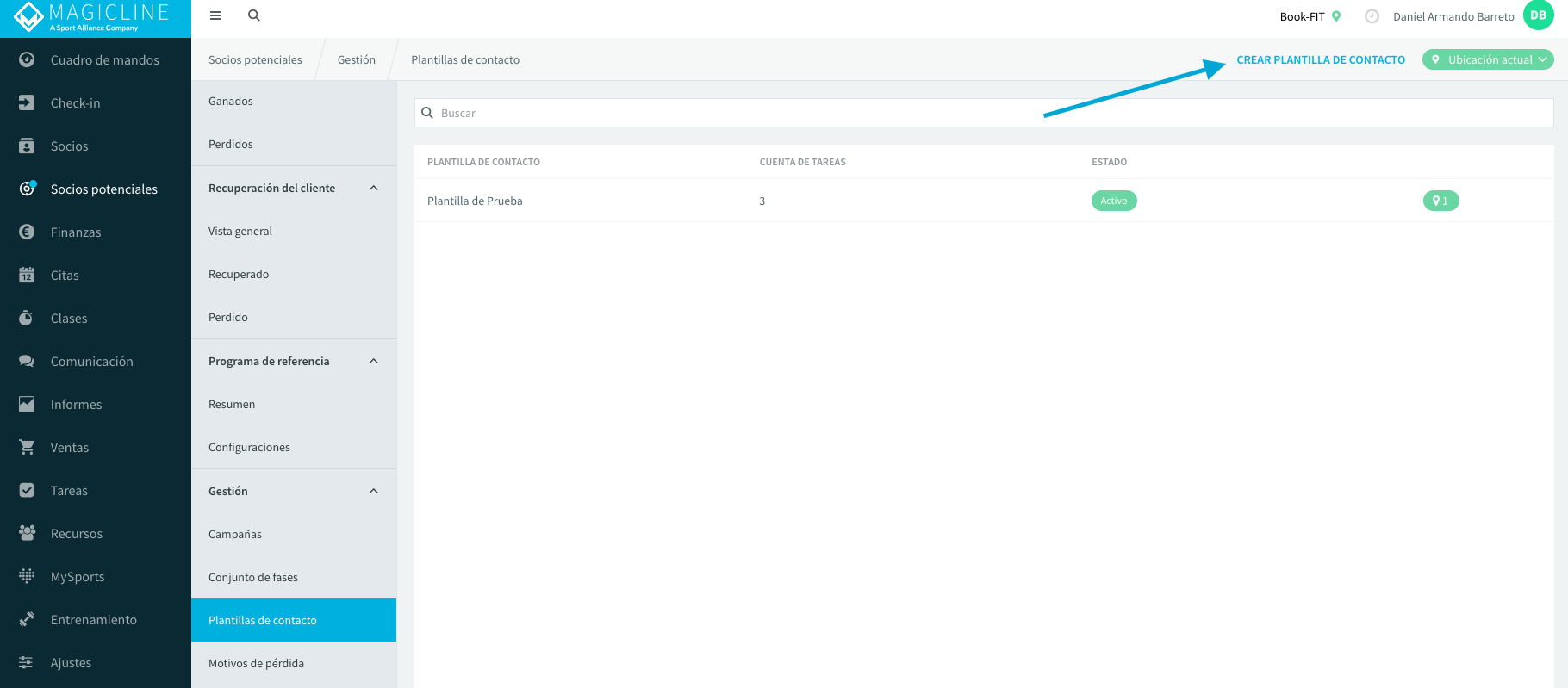The image size is (1568, 688).
Task: Open the Plantilla de Prueba row
Action: (x=984, y=201)
